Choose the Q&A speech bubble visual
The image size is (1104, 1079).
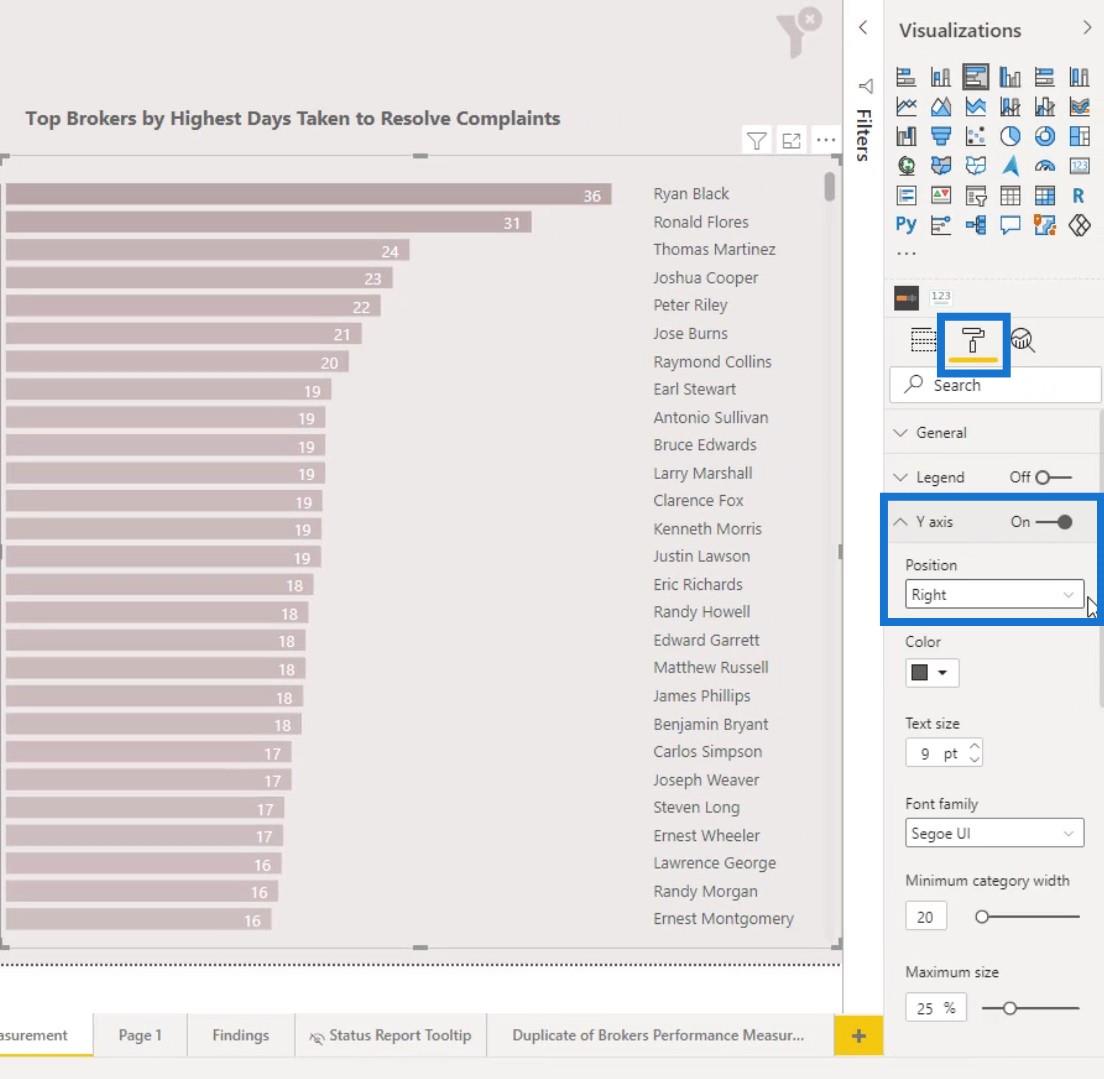(1010, 225)
